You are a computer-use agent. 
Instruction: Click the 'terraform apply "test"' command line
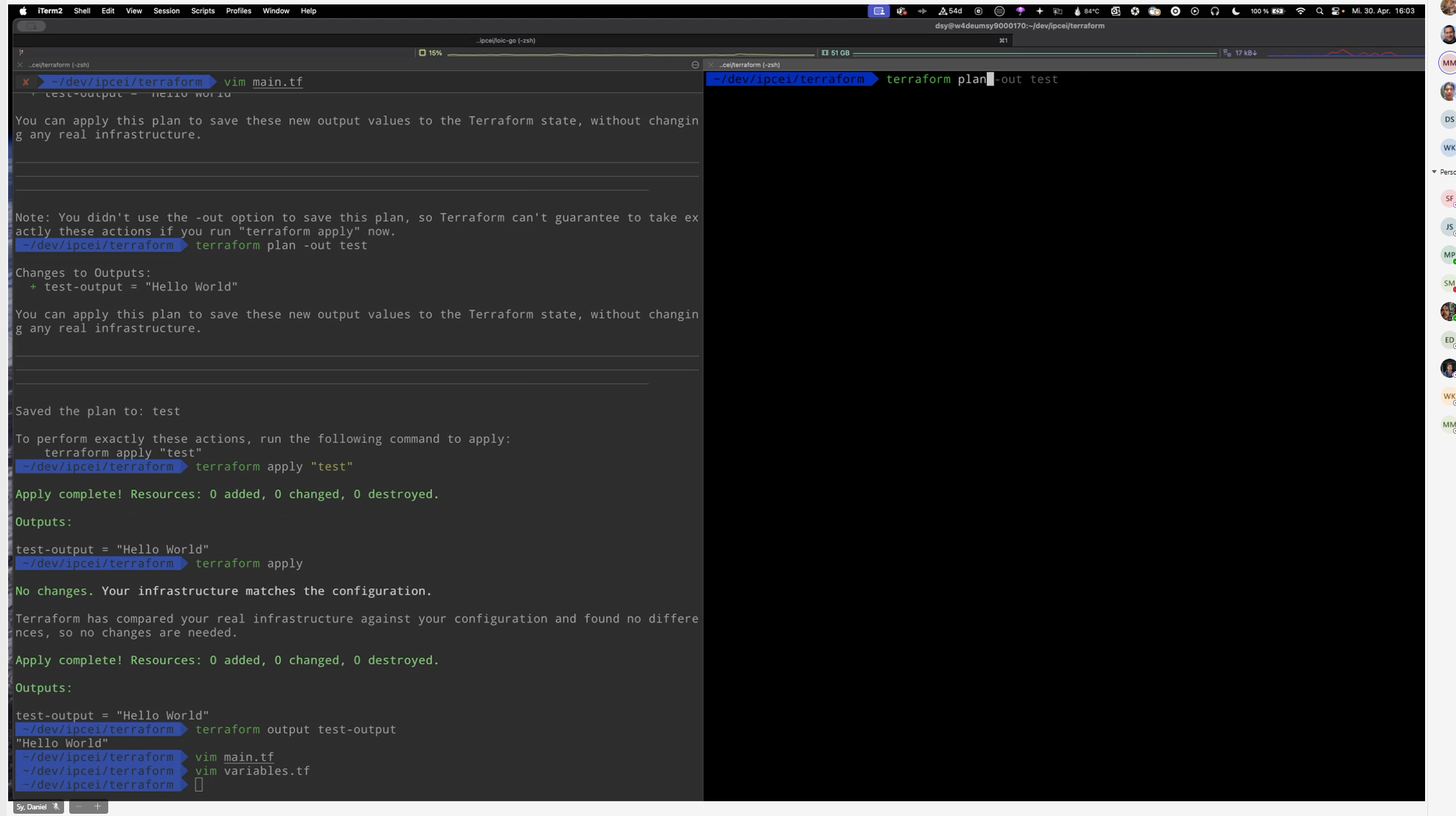pyautogui.click(x=274, y=467)
